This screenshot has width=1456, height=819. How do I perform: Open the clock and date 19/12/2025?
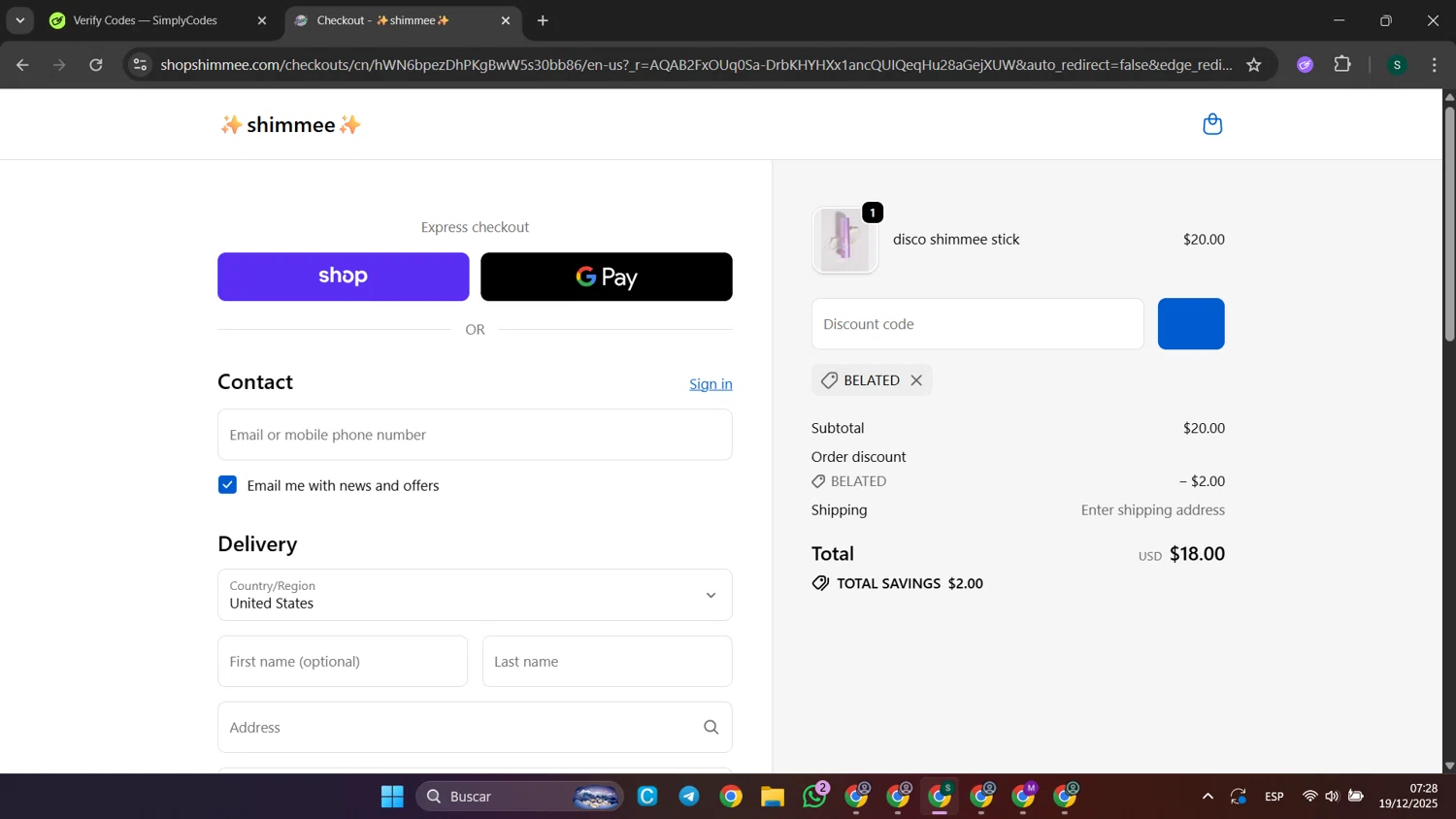click(1408, 797)
